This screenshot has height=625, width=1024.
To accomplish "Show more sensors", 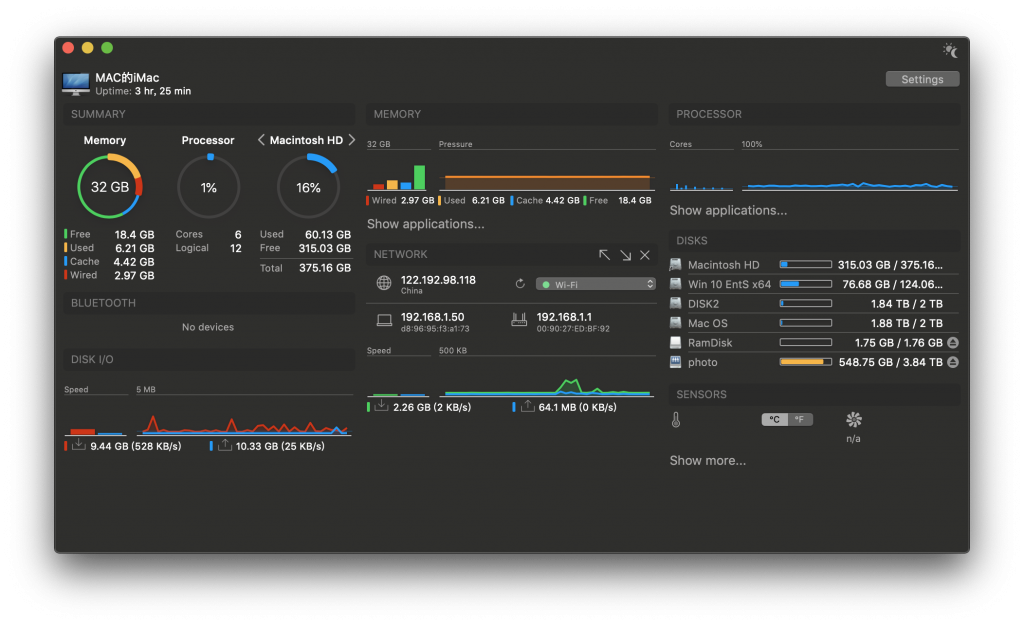I will click(x=707, y=460).
